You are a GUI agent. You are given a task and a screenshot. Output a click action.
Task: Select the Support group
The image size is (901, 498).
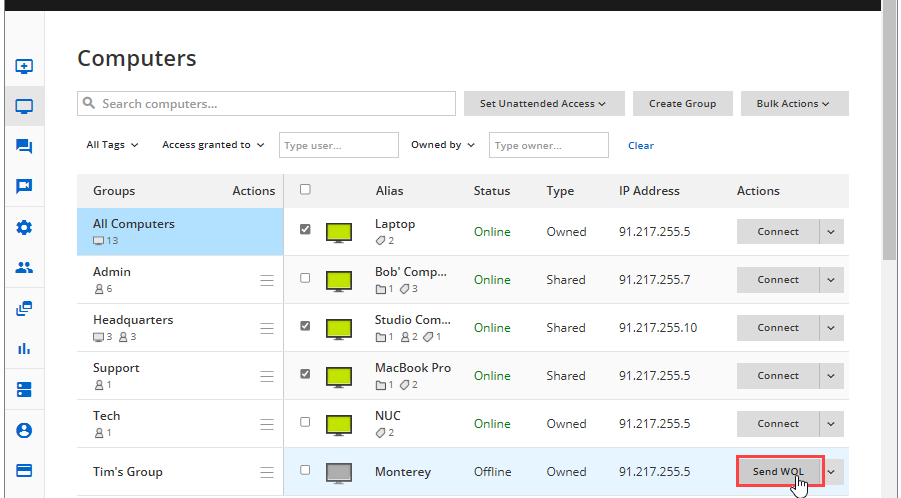[x=116, y=368]
